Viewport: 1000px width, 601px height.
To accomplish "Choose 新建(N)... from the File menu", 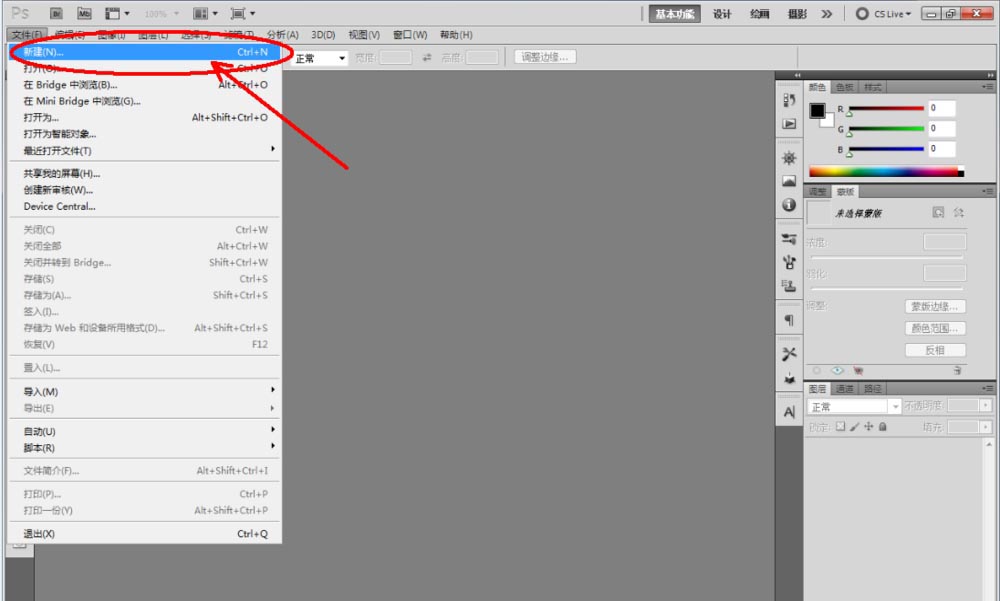I will tap(144, 52).
